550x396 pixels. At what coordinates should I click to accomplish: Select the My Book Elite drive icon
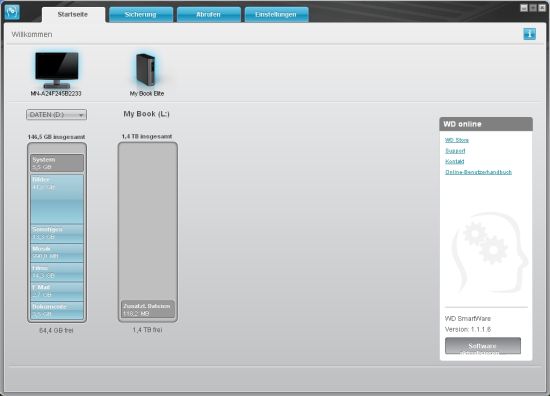click(x=146, y=69)
